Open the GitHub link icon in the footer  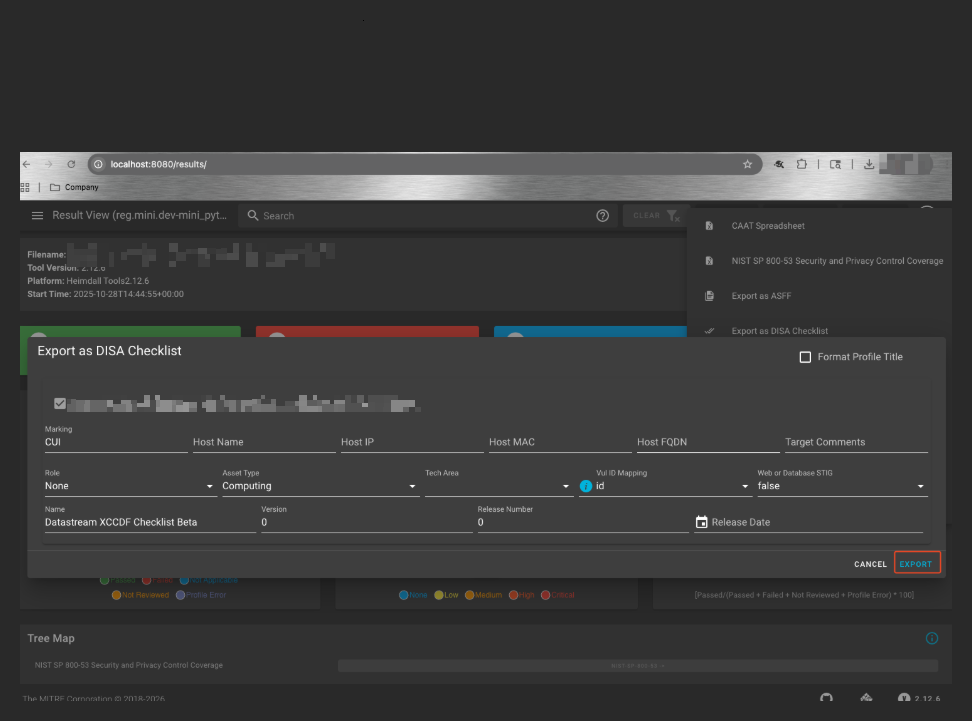(827, 697)
